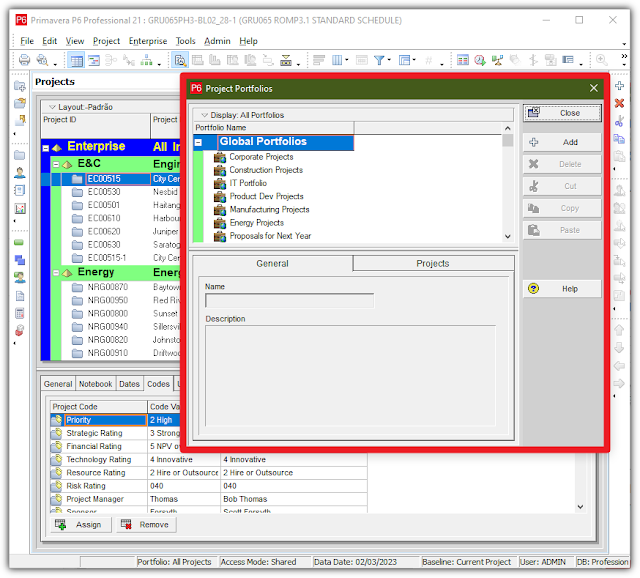The width and height of the screenshot is (640, 578).
Task: Click the Priority project code icon
Action: pos(56,420)
